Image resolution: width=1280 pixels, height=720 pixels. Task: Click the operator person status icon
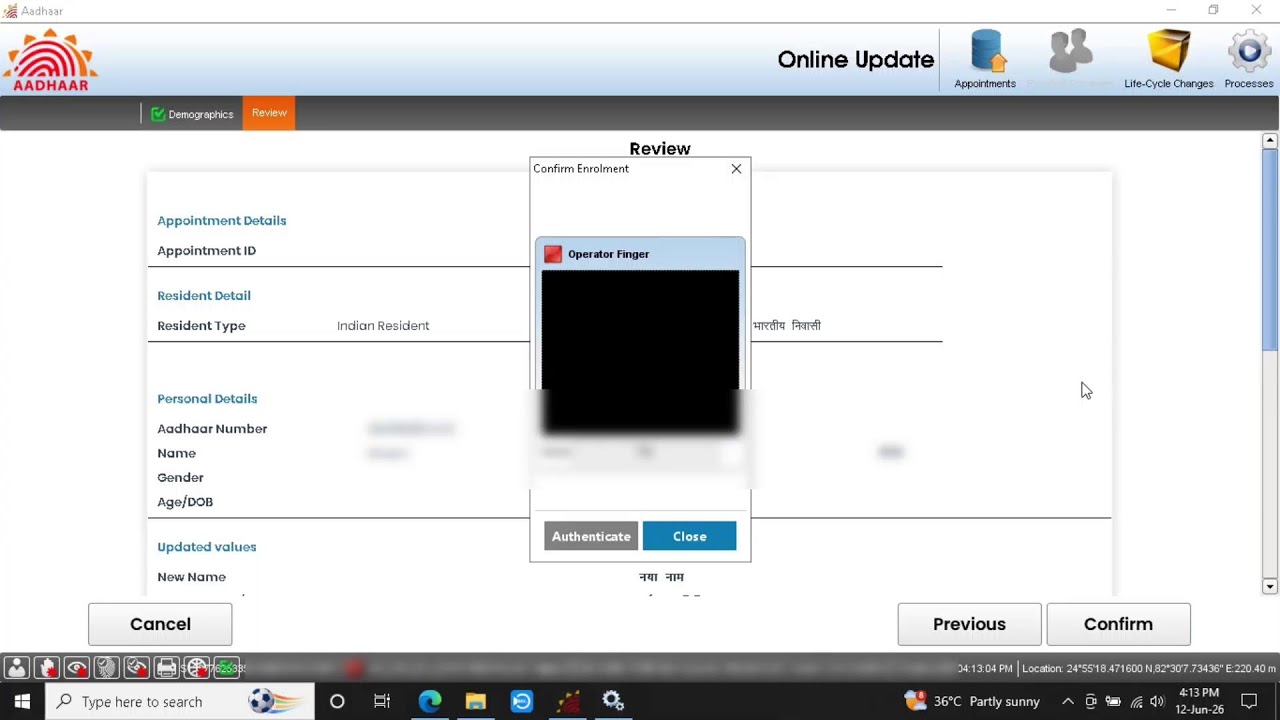[x=17, y=668]
